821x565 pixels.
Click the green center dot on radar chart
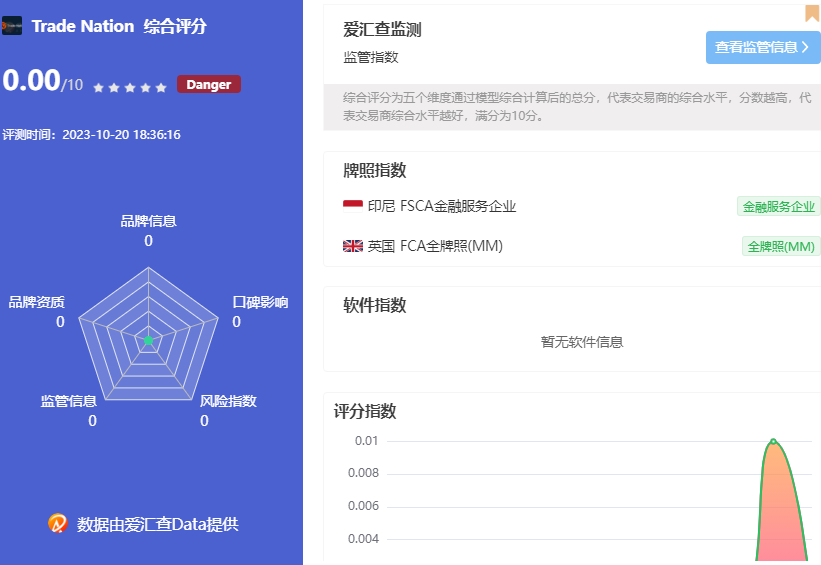pyautogui.click(x=148, y=340)
